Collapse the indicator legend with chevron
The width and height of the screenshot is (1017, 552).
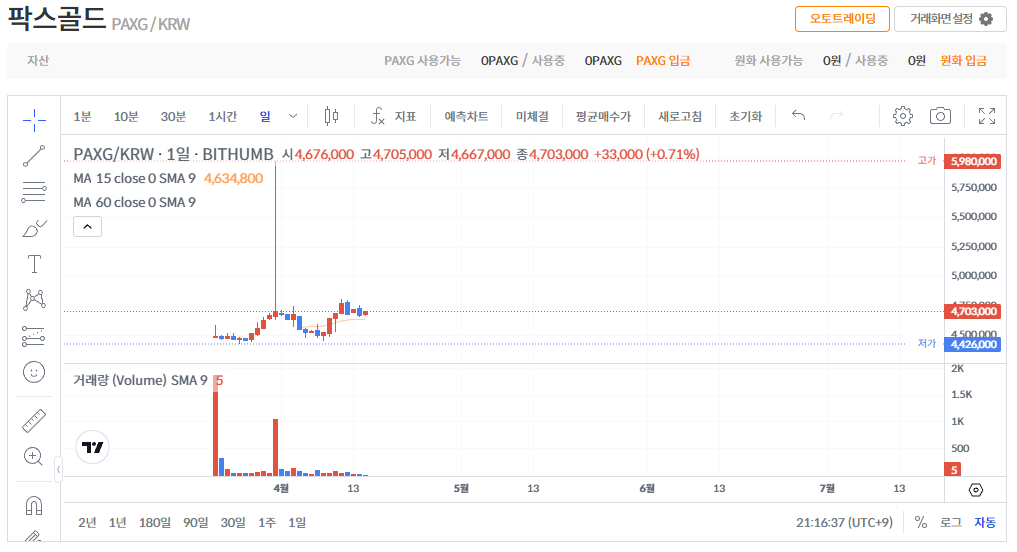[x=88, y=226]
